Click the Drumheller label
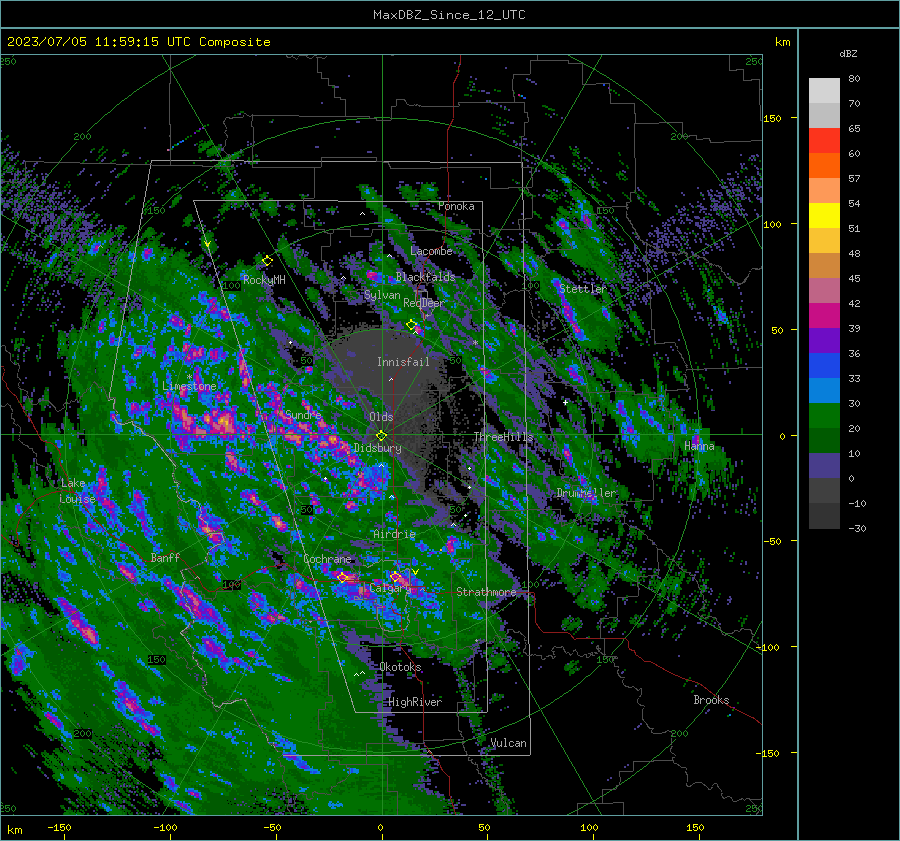Image resolution: width=900 pixels, height=841 pixels. (x=586, y=493)
